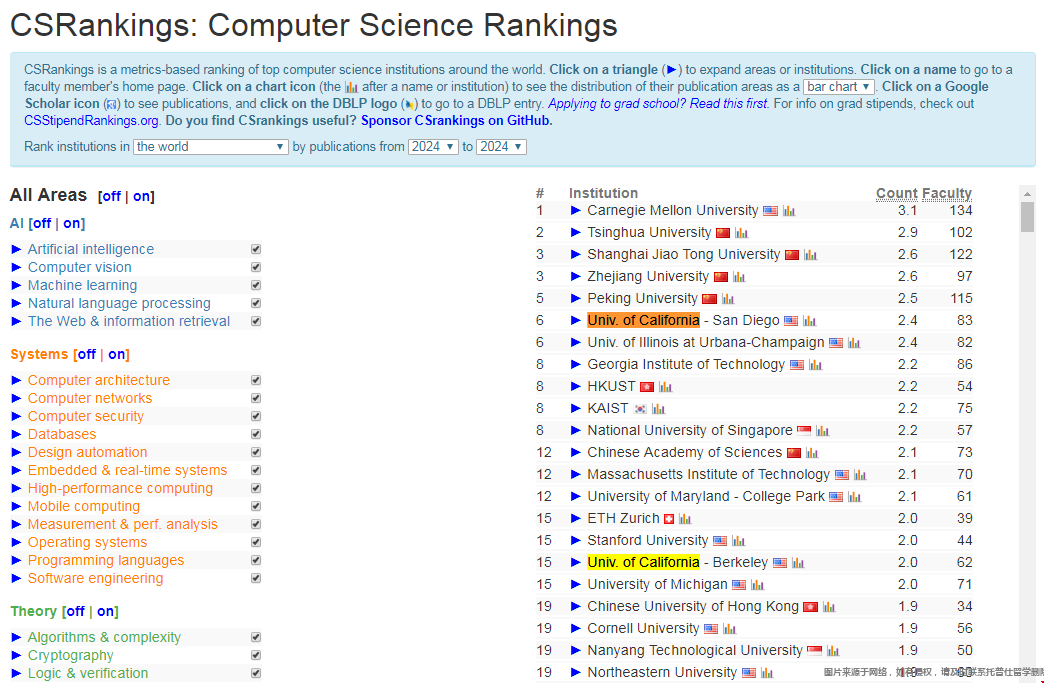Click MIT chart icon
The width and height of the screenshot is (1044, 683).
pyautogui.click(x=860, y=475)
